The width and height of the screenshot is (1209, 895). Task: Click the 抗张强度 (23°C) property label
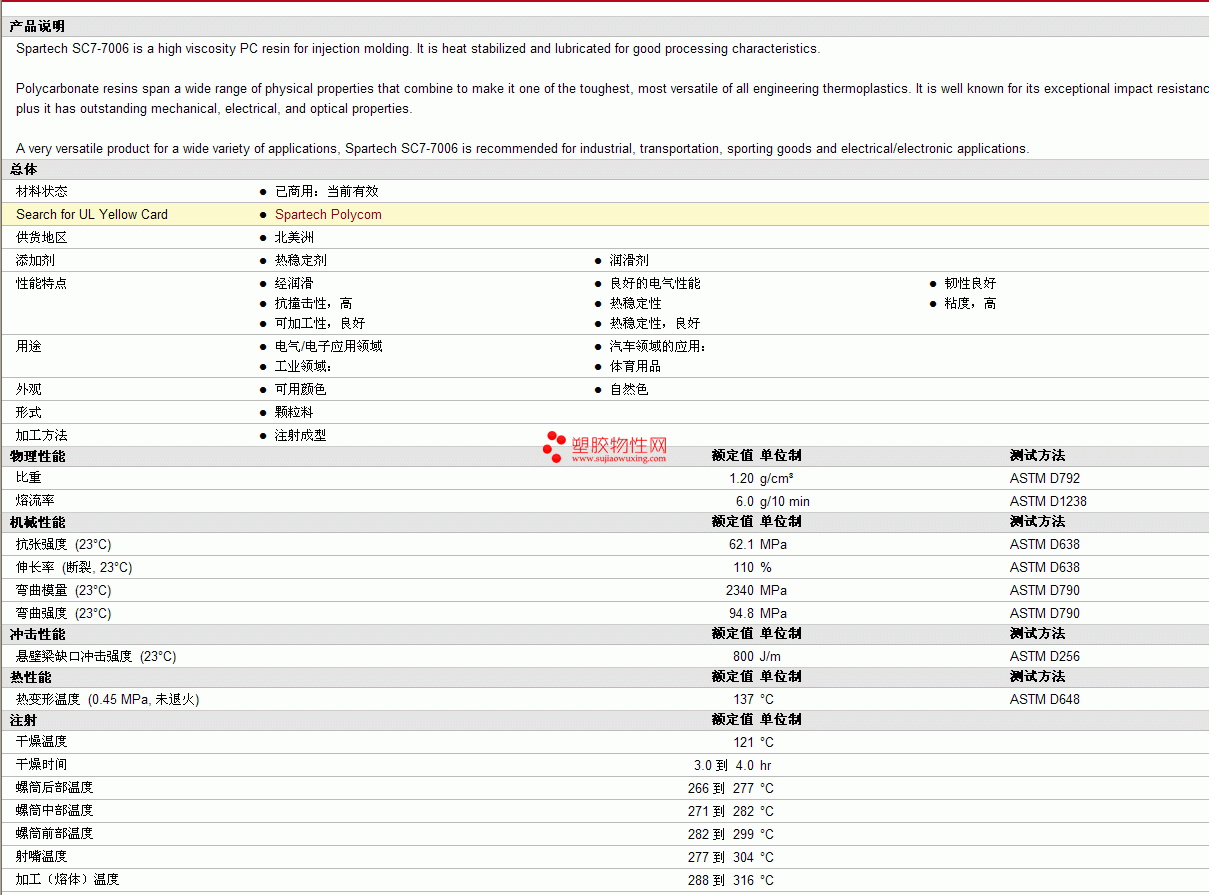coord(64,544)
